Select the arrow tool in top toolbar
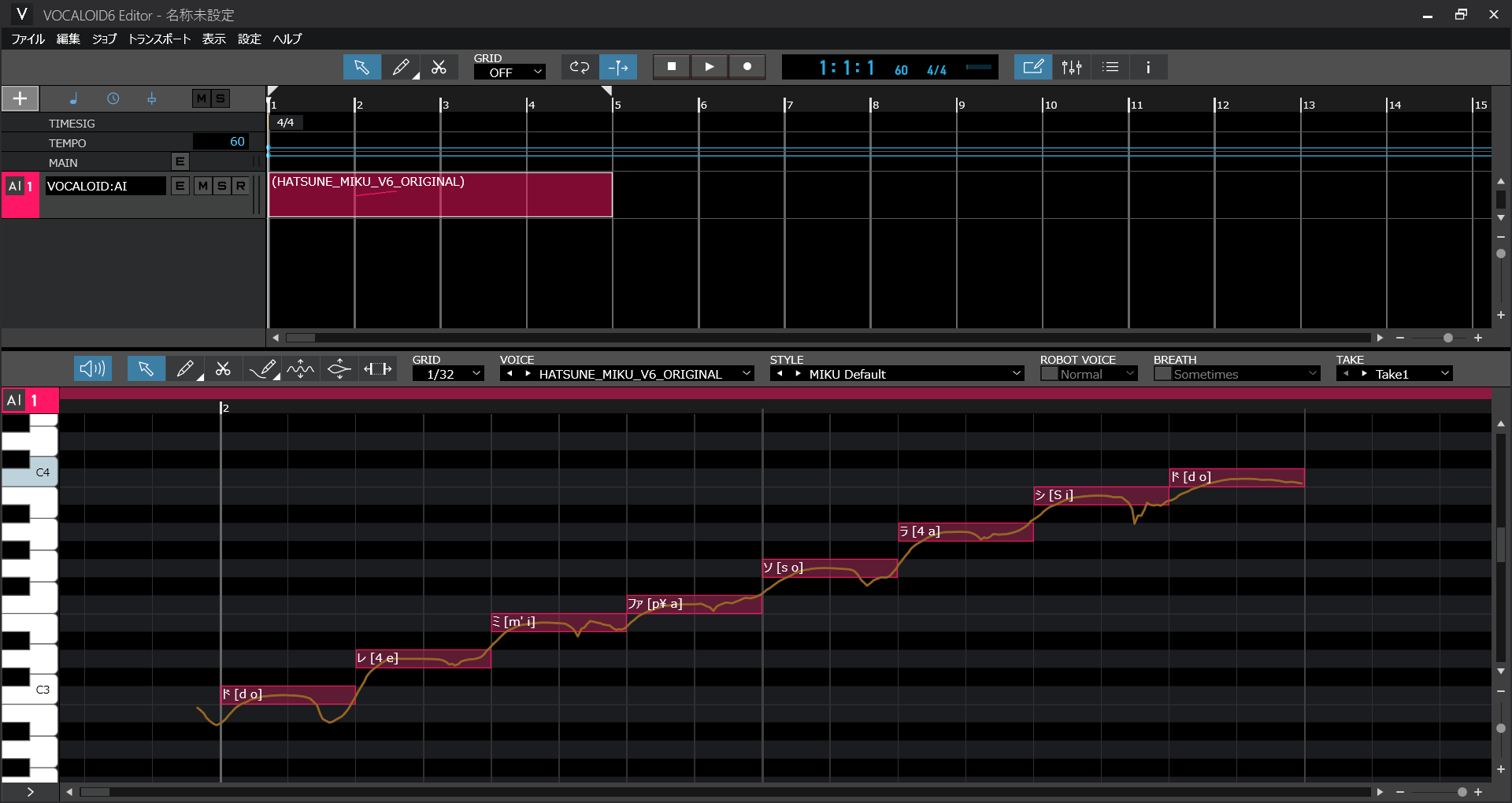 coord(362,67)
